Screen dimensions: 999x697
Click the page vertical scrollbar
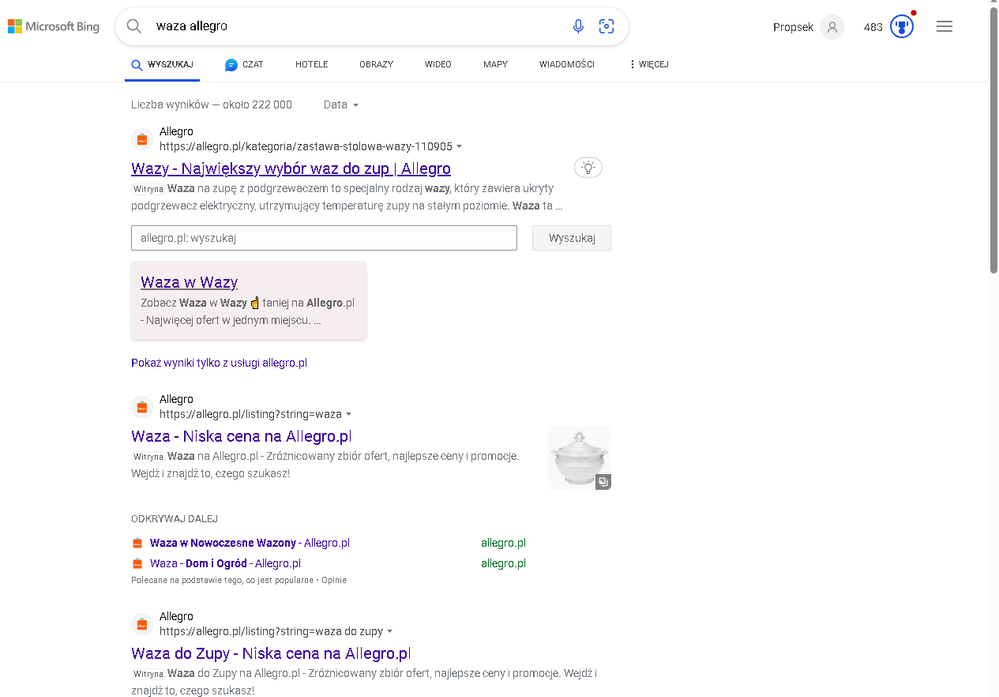coord(993,140)
